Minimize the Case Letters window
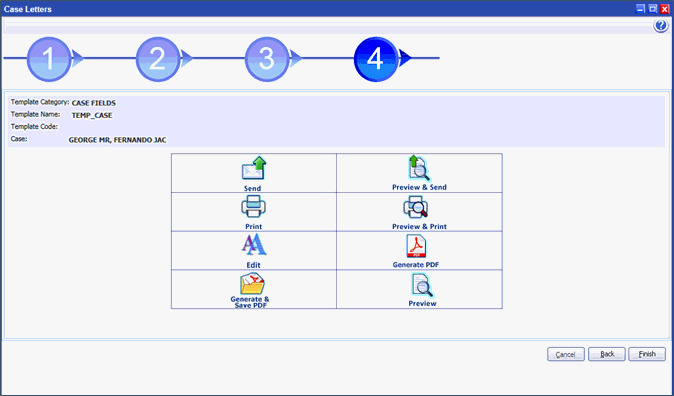Viewport: 674px width, 396px height. [x=641, y=9]
